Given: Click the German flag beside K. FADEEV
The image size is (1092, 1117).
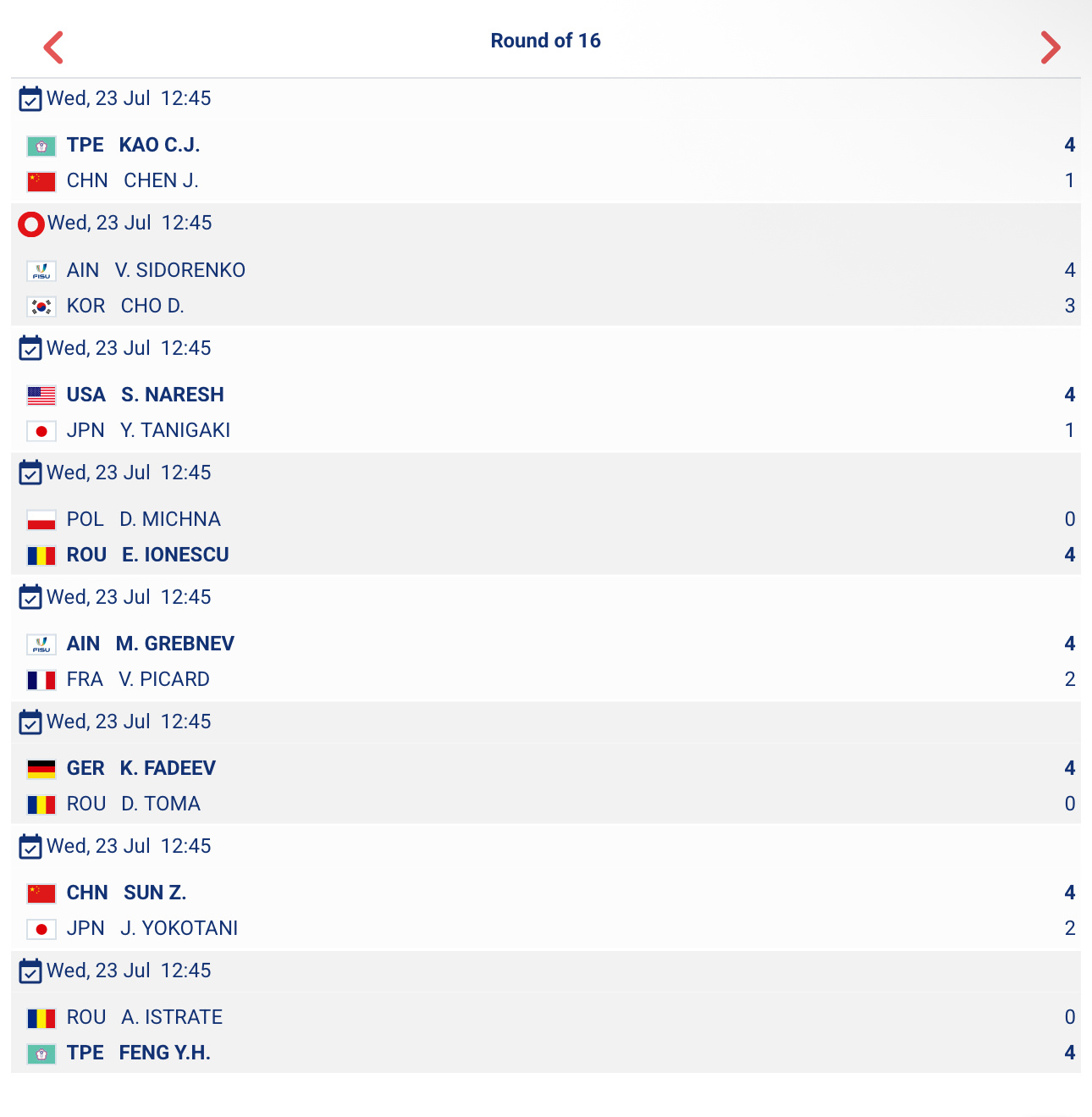Looking at the screenshot, I should (x=41, y=769).
